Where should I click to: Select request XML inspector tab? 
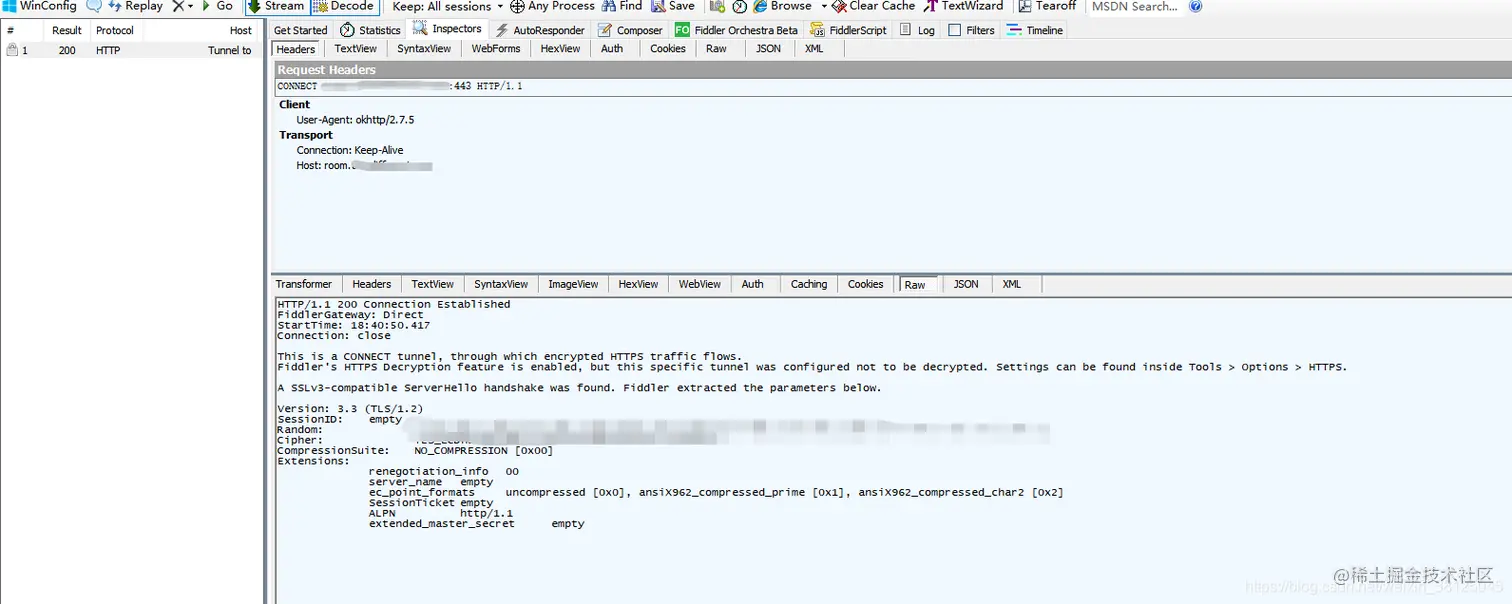click(x=814, y=48)
